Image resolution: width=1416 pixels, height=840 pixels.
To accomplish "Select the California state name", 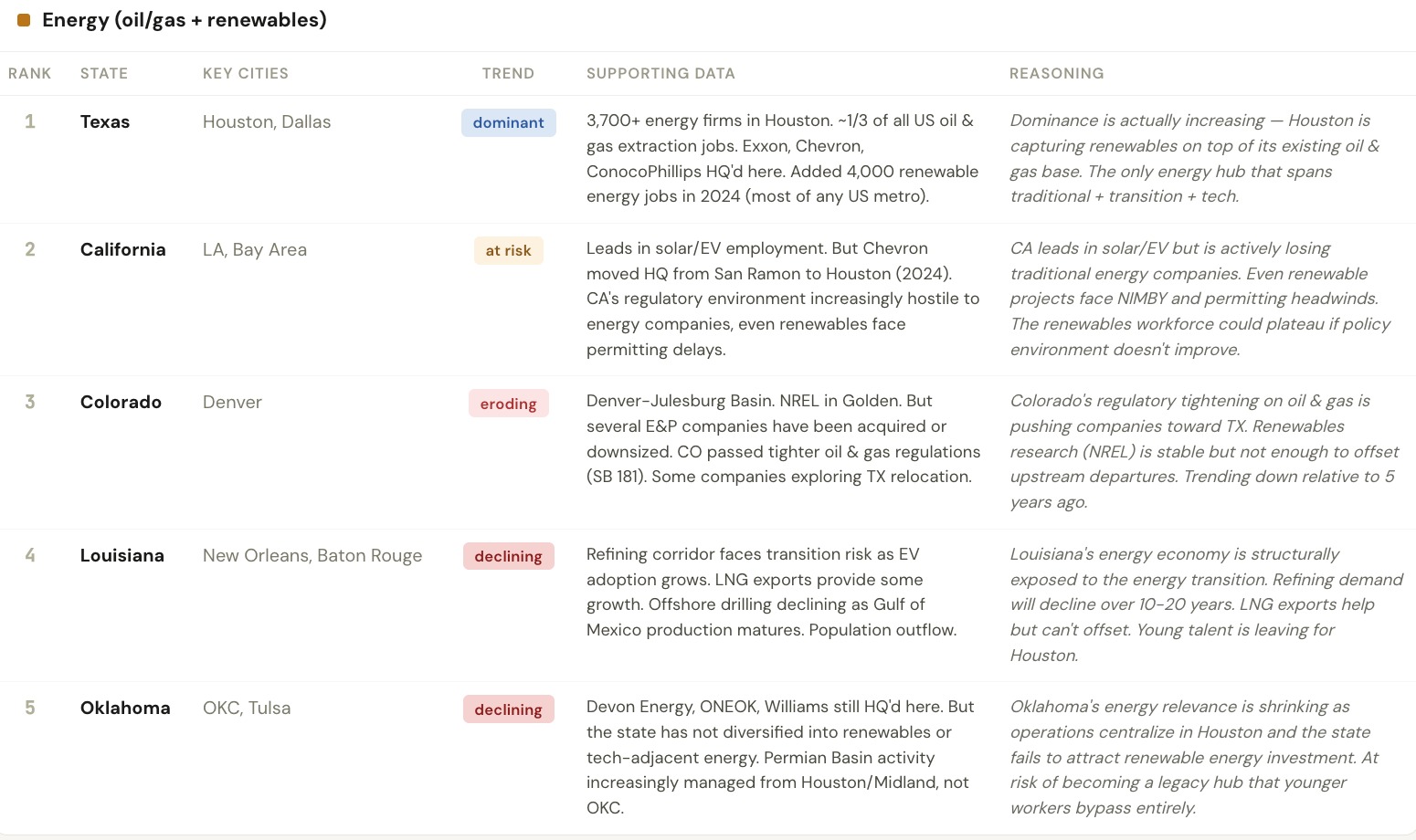I will 123,250.
